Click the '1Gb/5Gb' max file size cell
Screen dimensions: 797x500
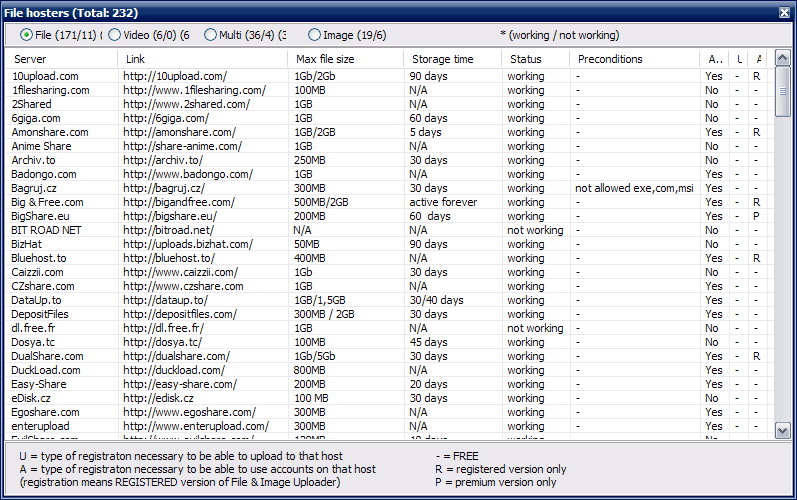(315, 356)
